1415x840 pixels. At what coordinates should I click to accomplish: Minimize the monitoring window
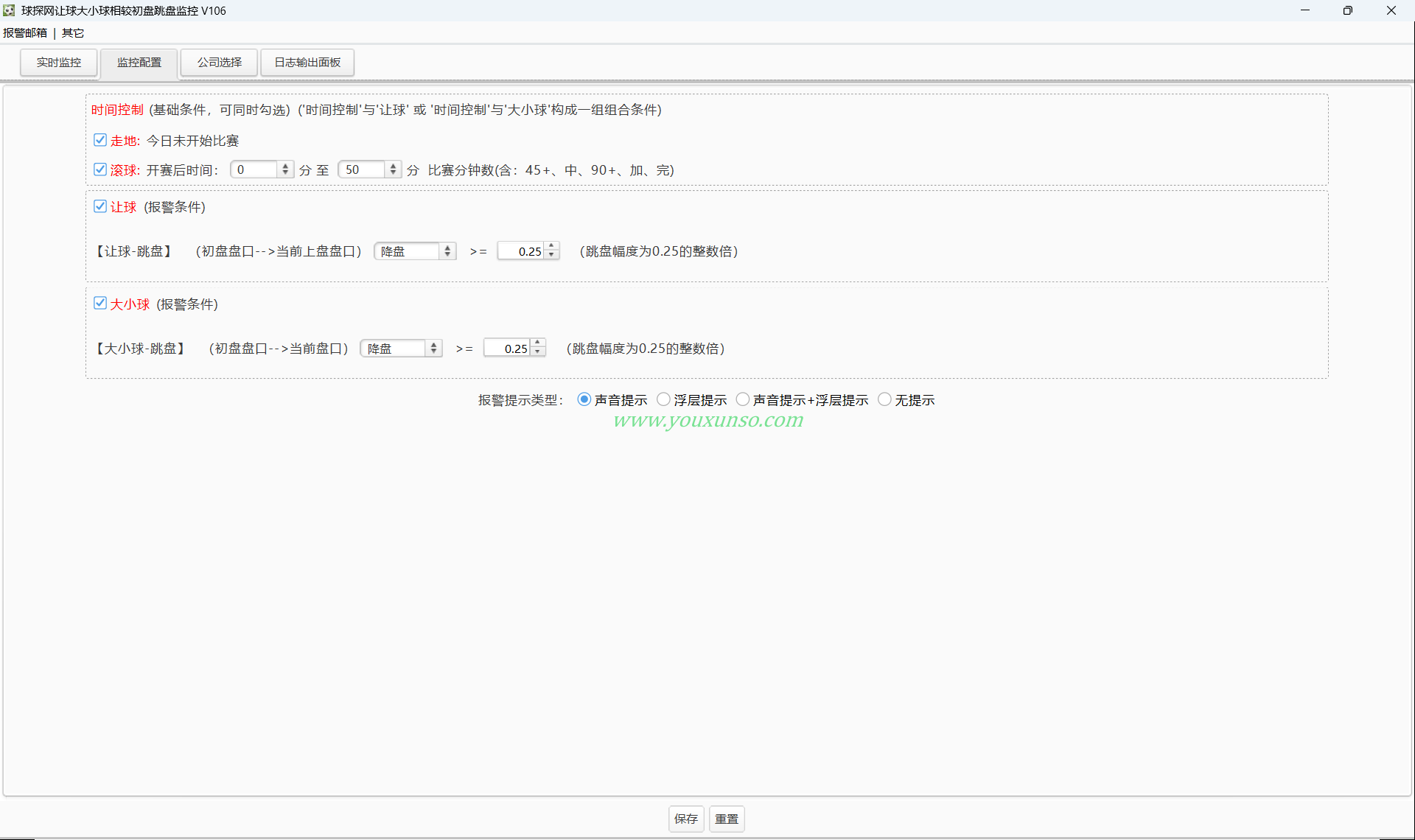coord(1305,10)
